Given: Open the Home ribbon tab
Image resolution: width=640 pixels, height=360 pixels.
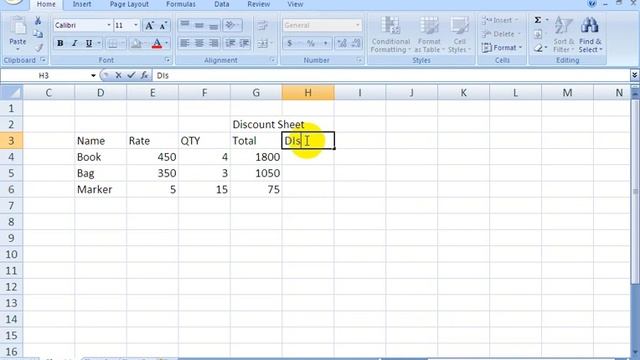Looking at the screenshot, I should [46, 4].
